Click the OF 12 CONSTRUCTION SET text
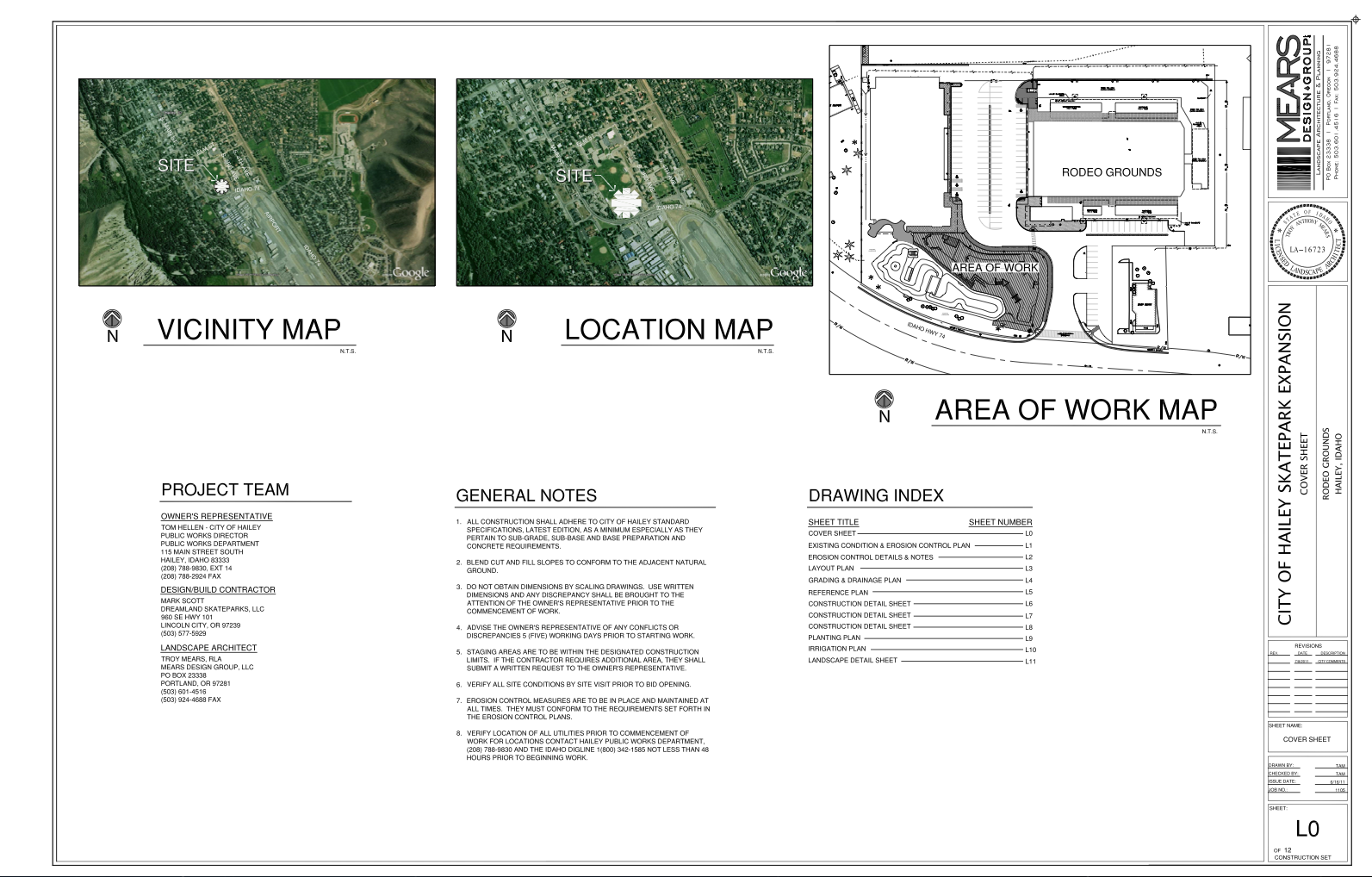The width and height of the screenshot is (1372, 877). [x=1301, y=854]
